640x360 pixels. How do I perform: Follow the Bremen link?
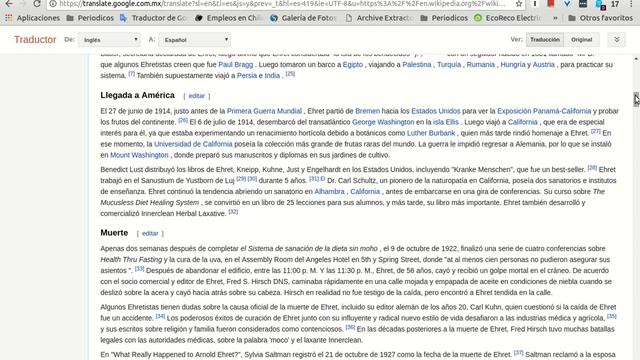[x=367, y=111]
